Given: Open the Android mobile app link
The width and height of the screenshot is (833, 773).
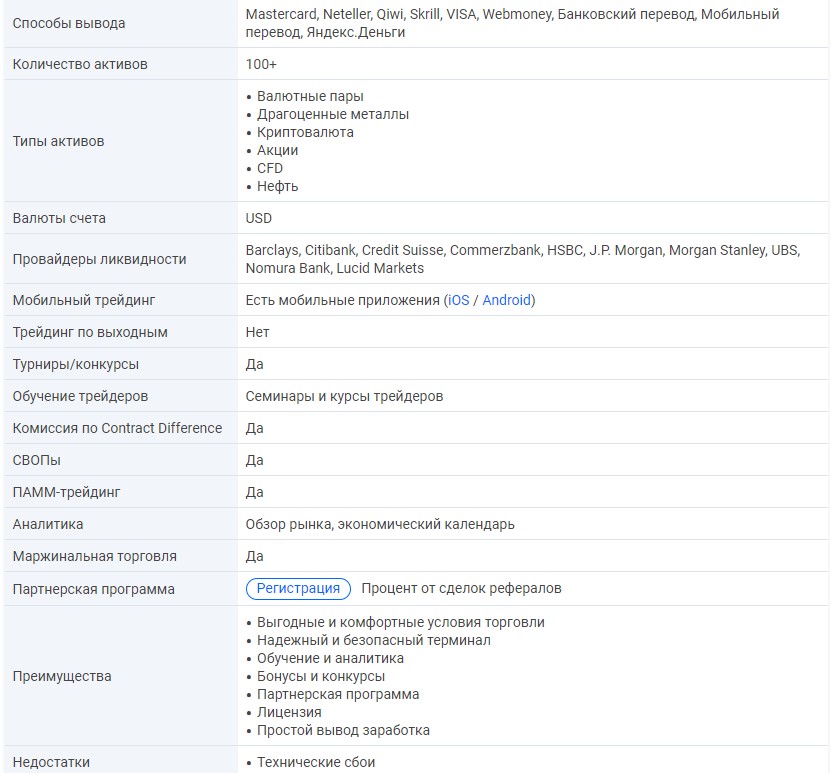Looking at the screenshot, I should (x=506, y=300).
